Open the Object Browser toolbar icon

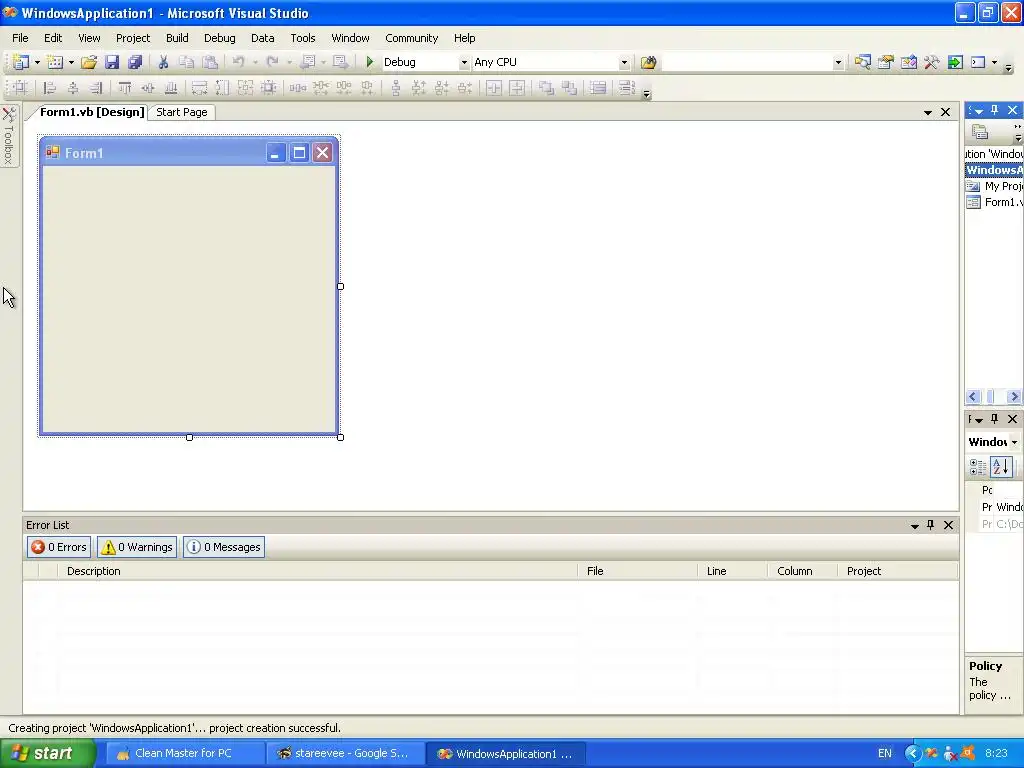(908, 62)
